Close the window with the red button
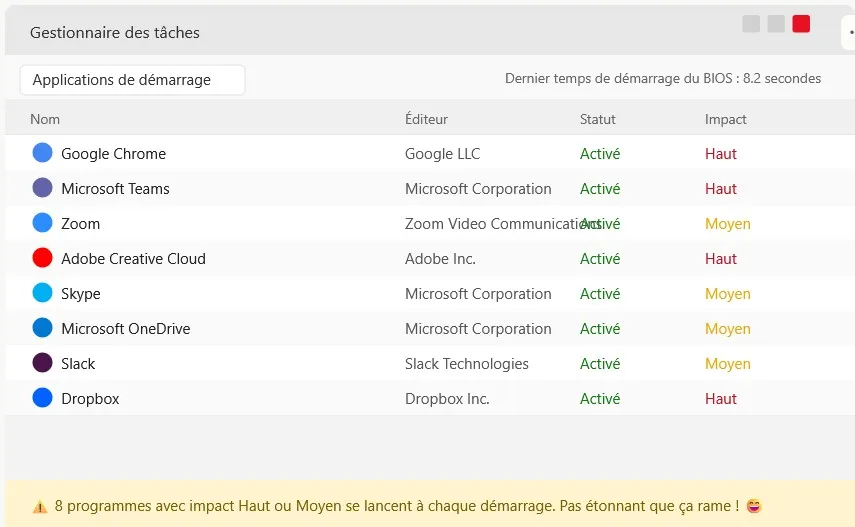Screen dimensions: 855x527 pos(801,24)
